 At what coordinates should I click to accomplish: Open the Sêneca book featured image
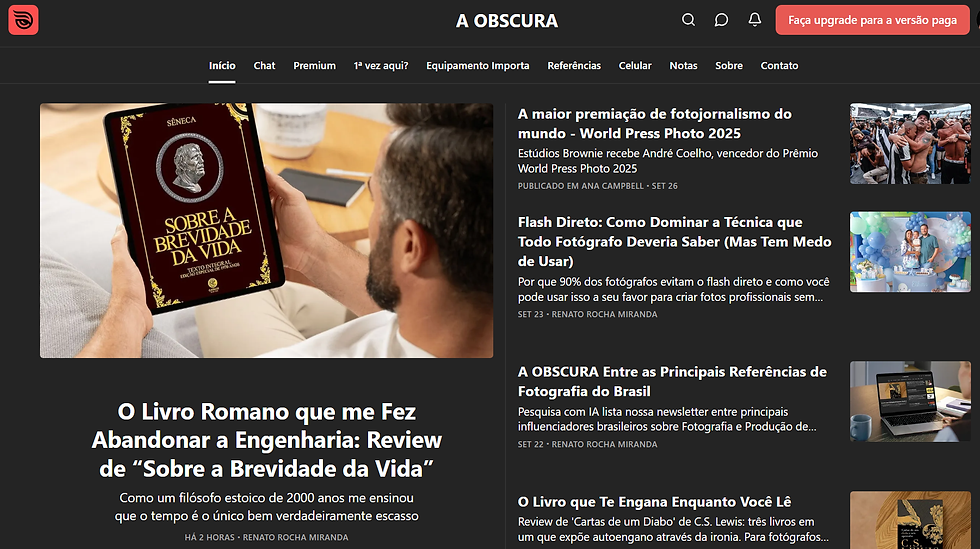266,231
